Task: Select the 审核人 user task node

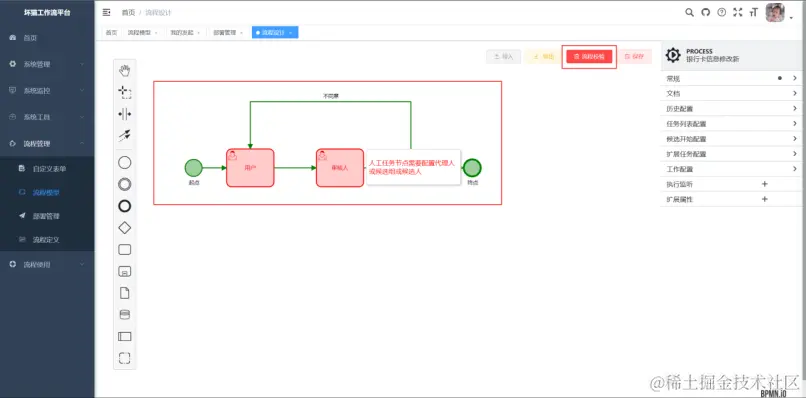Action: tap(340, 168)
